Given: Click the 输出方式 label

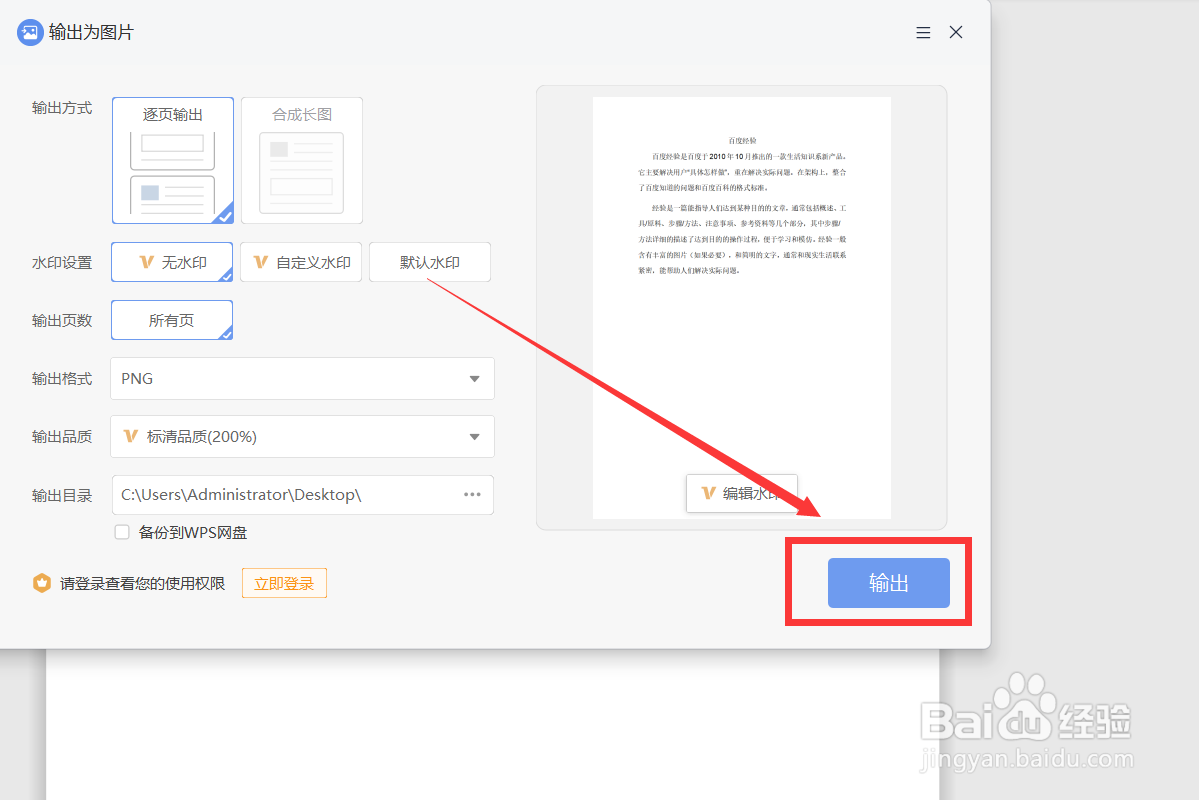Looking at the screenshot, I should (62, 108).
